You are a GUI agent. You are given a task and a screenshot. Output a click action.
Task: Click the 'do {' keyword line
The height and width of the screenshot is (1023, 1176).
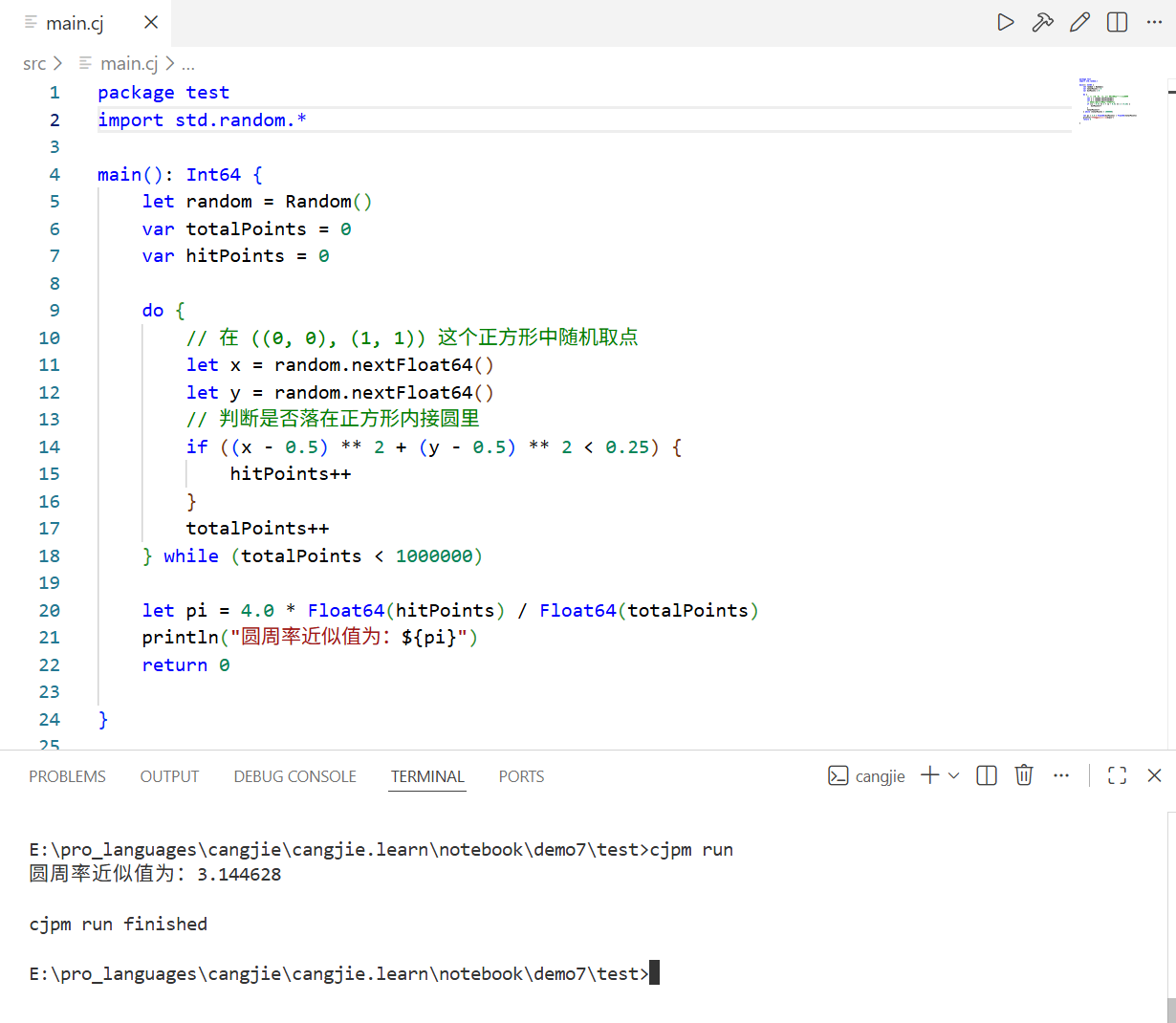point(163,310)
